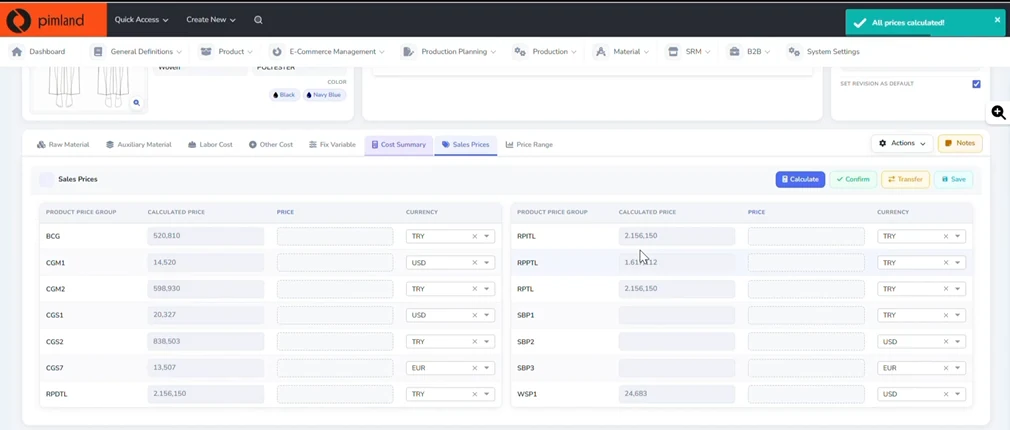Viewport: 1010px width, 430px height.
Task: Open the SBP3 currency dropdown arrow
Action: pyautogui.click(x=957, y=368)
